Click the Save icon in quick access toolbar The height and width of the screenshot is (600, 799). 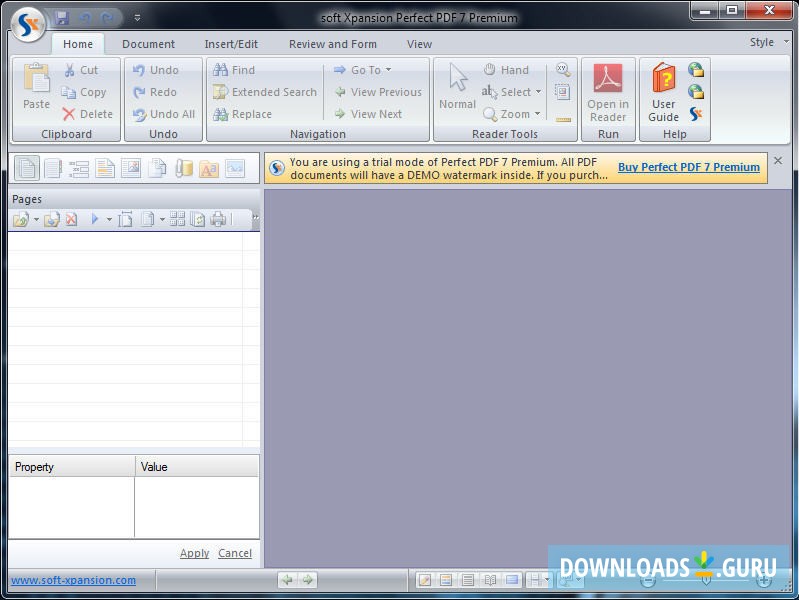point(62,18)
